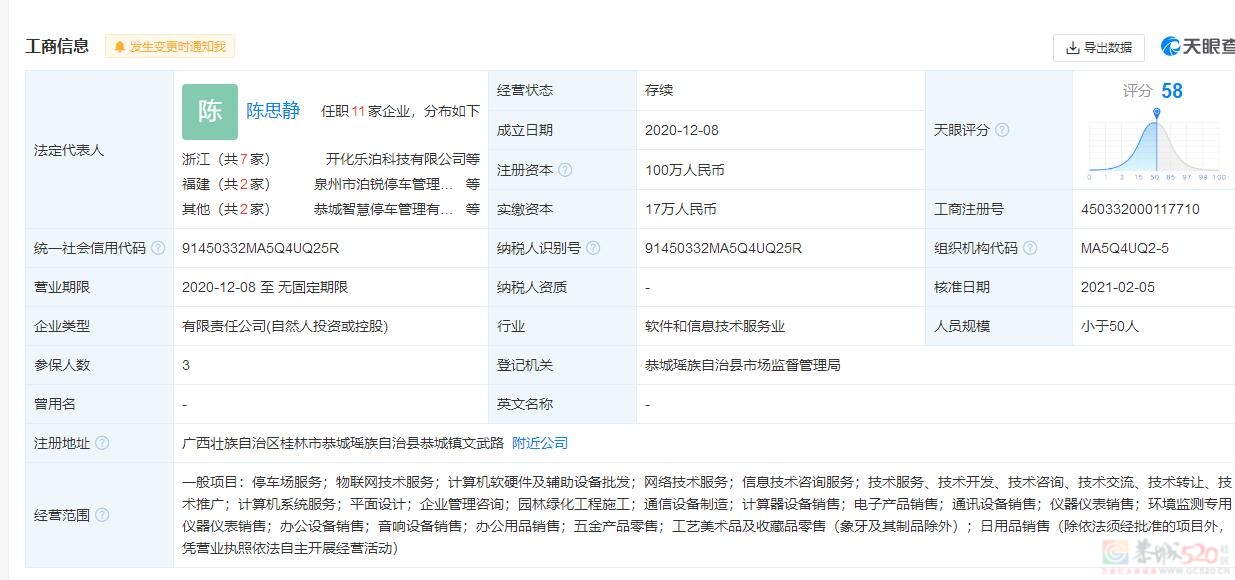
Task: Click the green 陈 avatar tile
Action: pyautogui.click(x=210, y=111)
